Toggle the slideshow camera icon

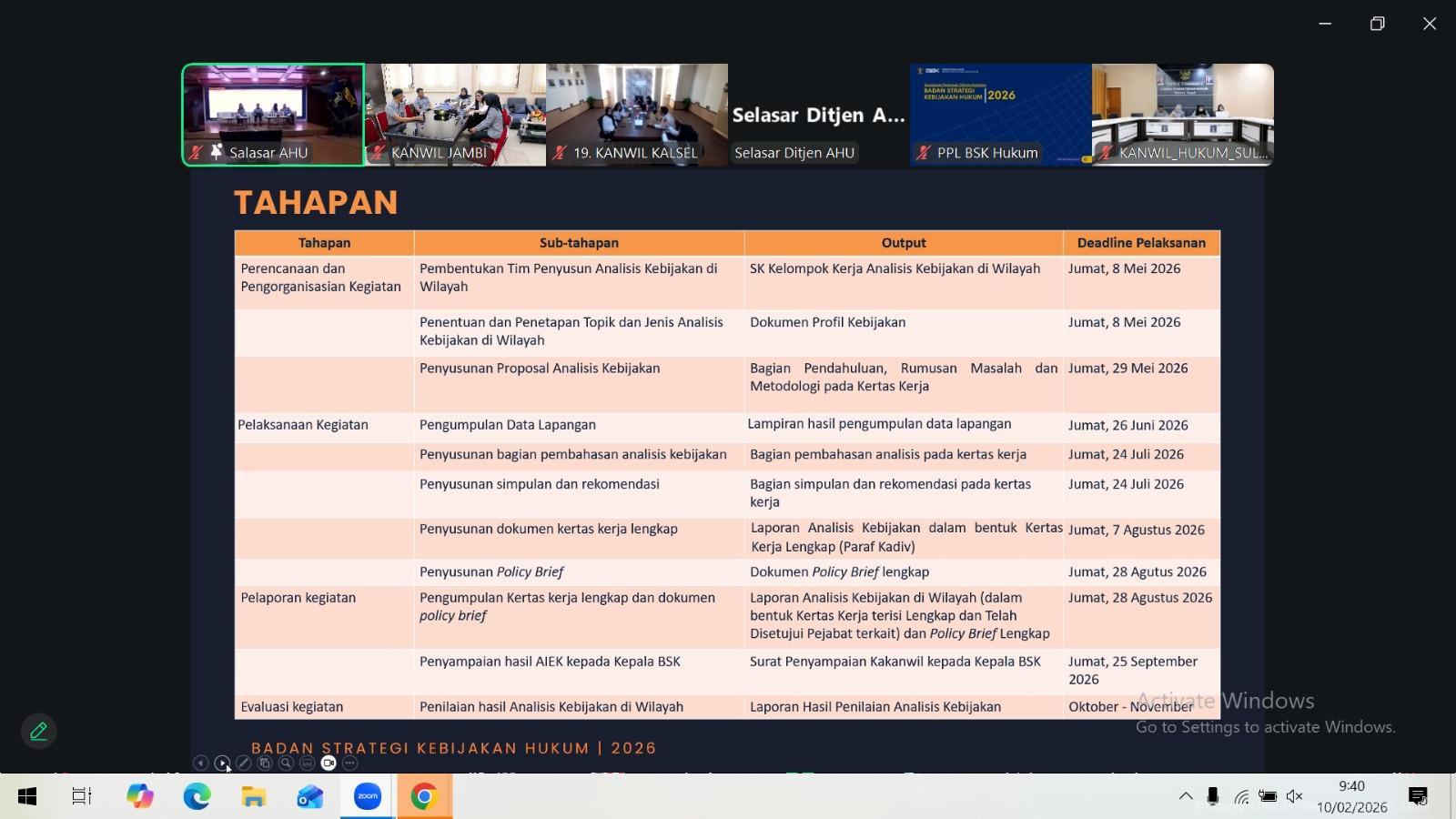pos(329,763)
